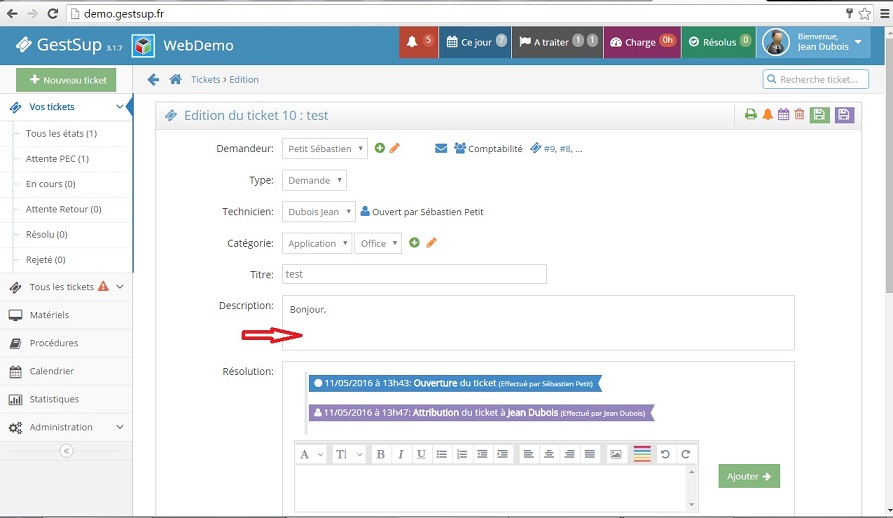Select Attente Retour (0) filter
The height and width of the screenshot is (518, 893).
(x=64, y=209)
